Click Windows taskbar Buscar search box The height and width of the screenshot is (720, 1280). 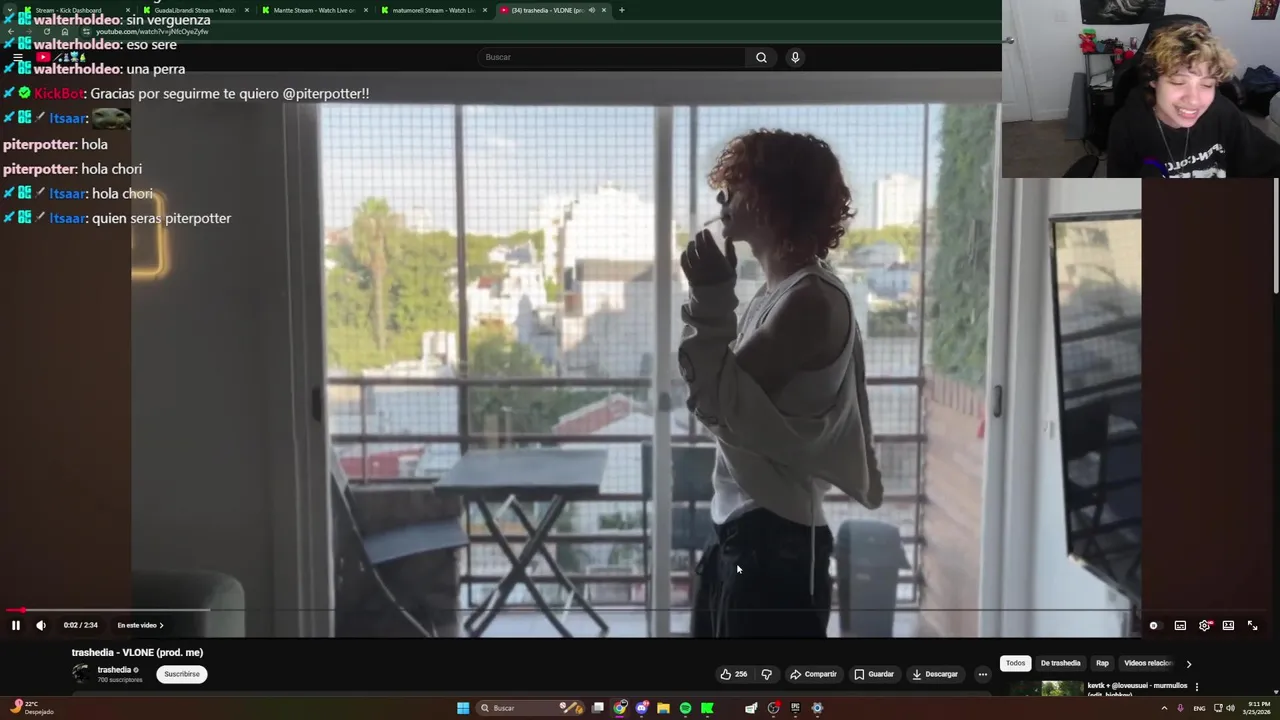point(529,708)
